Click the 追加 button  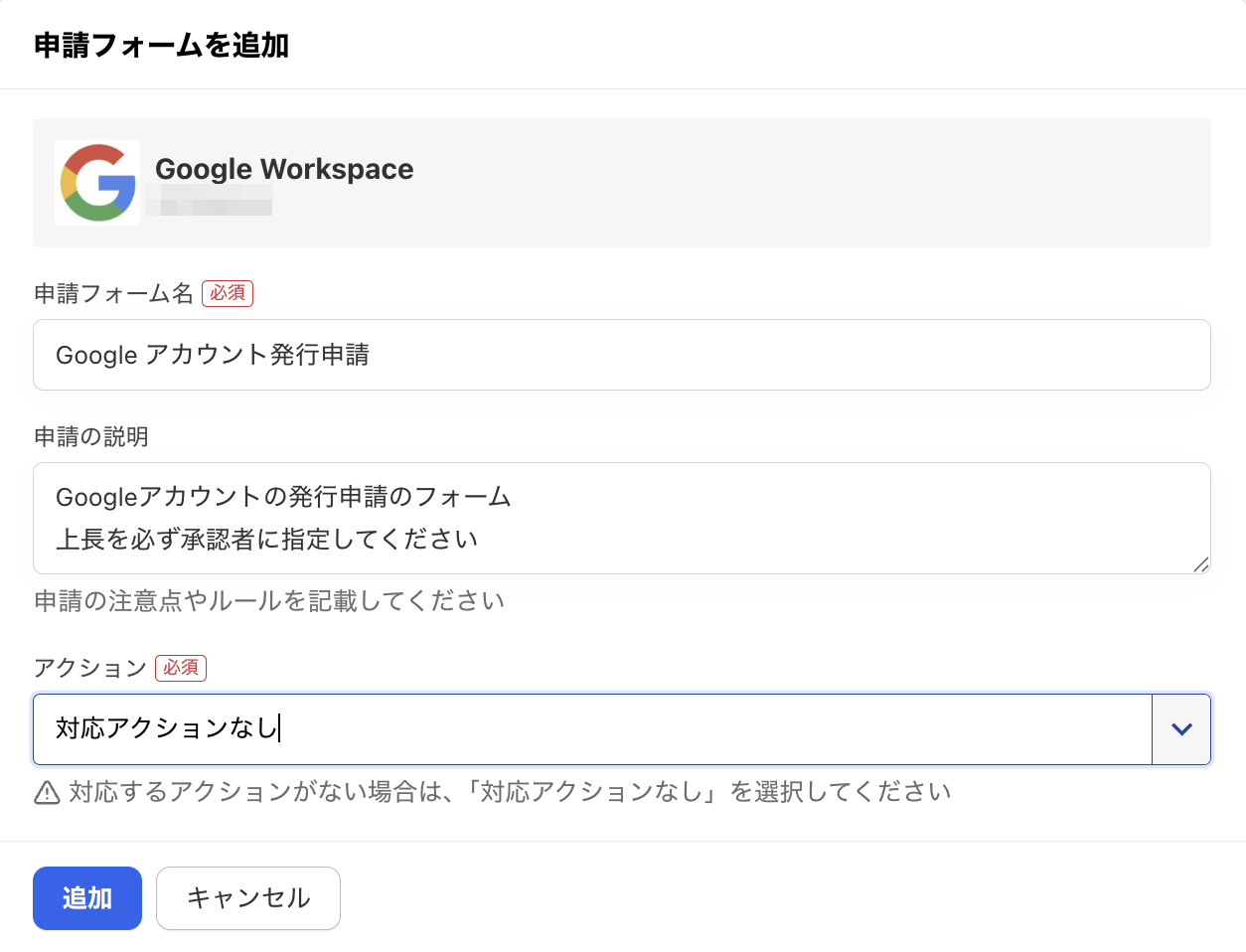87,898
